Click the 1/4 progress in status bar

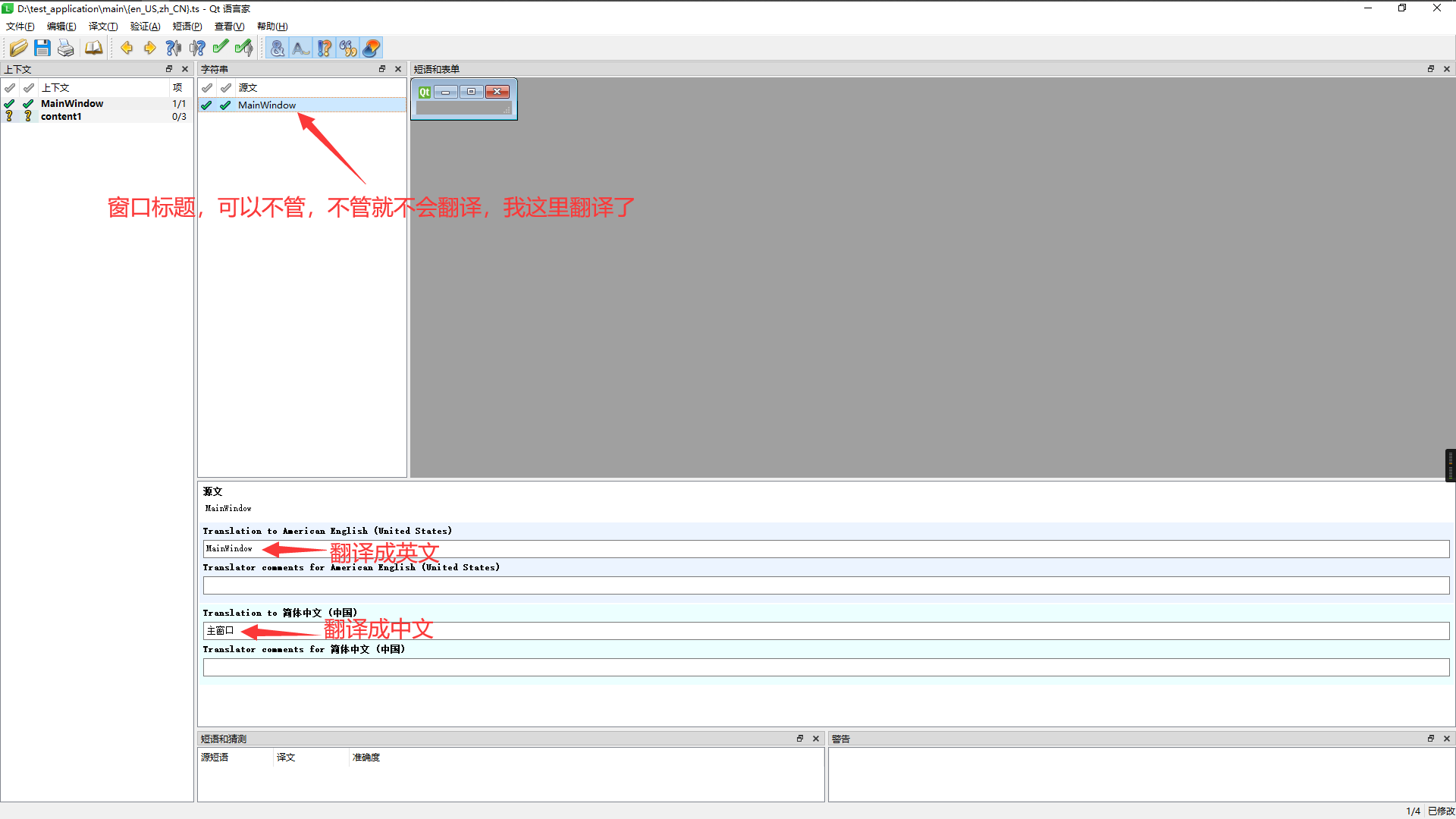click(1414, 811)
